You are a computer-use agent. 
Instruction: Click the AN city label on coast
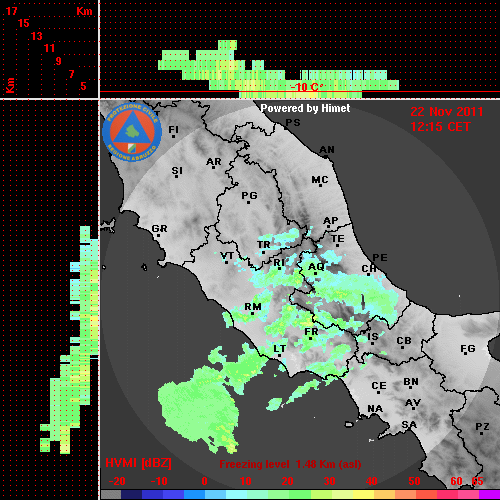327,150
